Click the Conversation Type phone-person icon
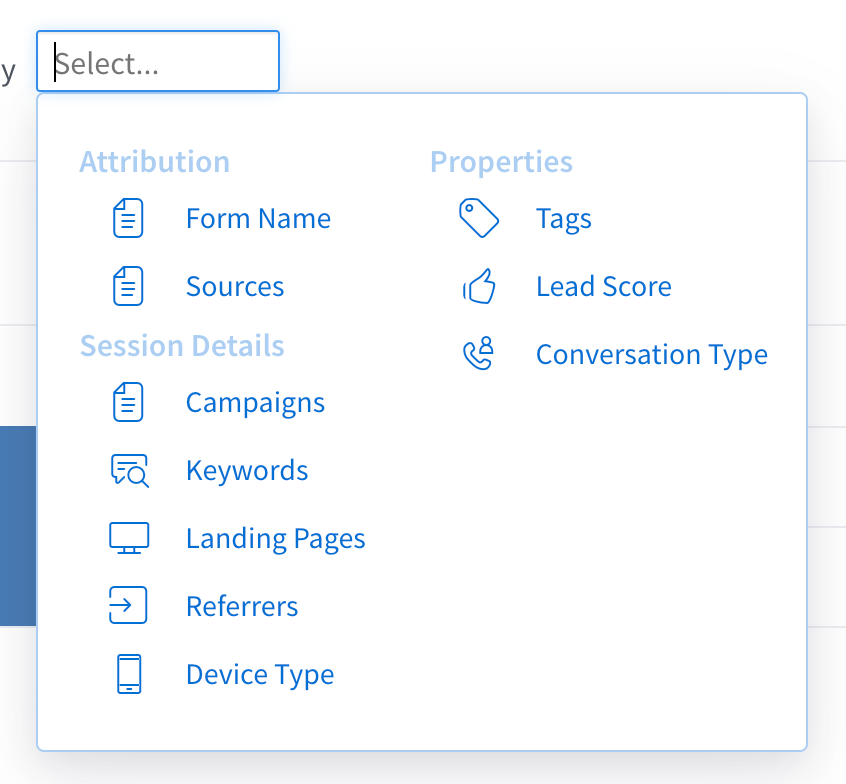Image resolution: width=846 pixels, height=784 pixels. click(x=479, y=353)
